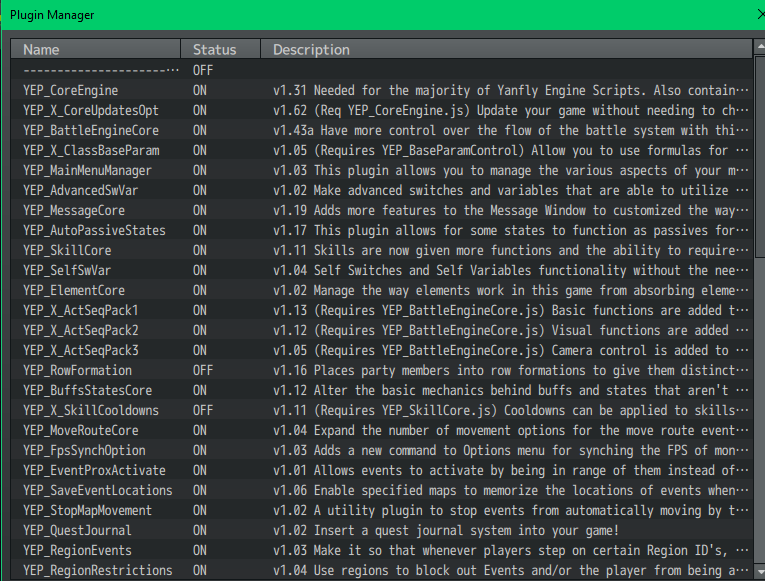
Task: Select the YEP_EventProxActivate plugin
Action: (382, 470)
